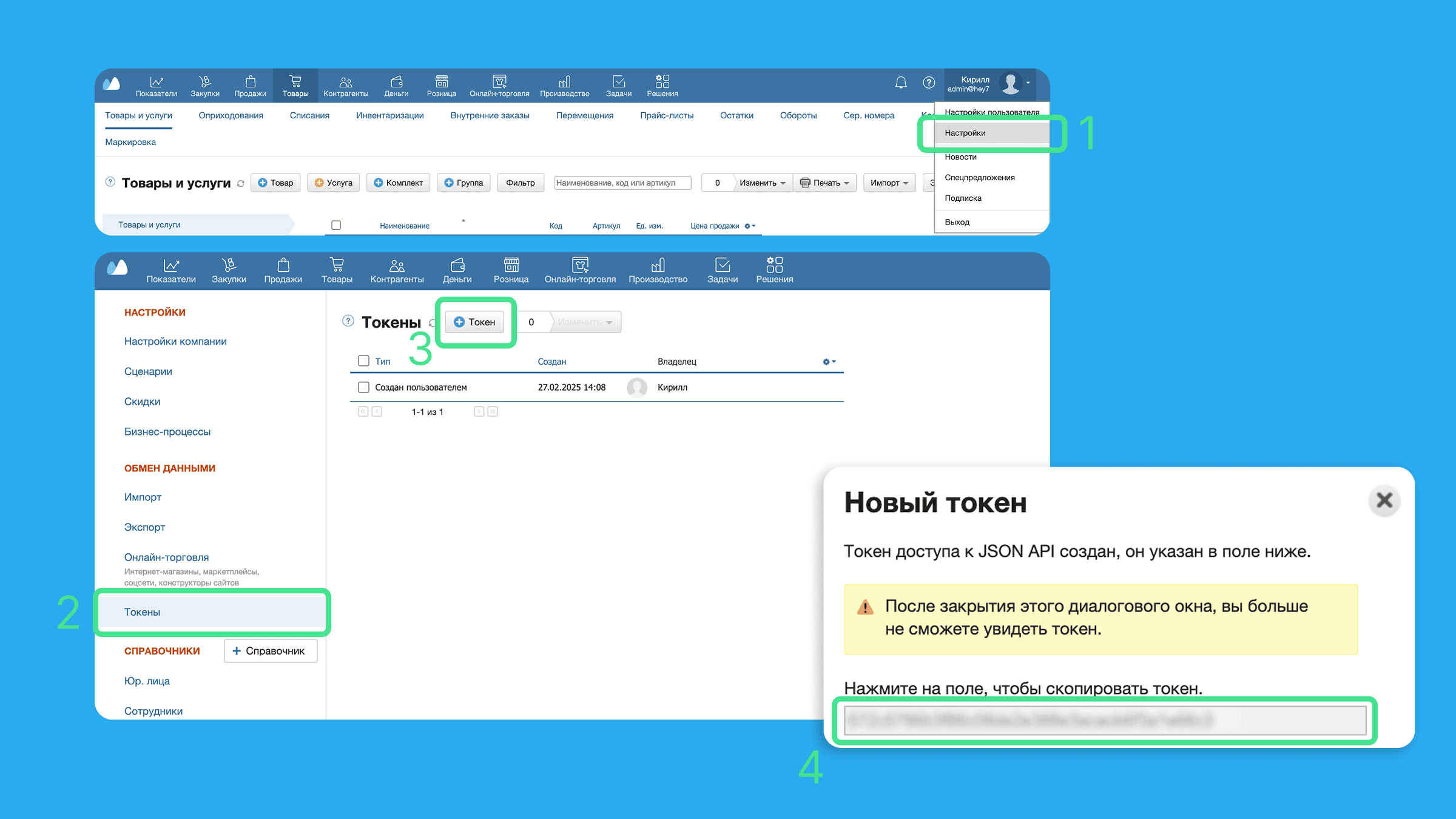1456x819 pixels.
Task: Sort tokens by Создан column
Action: coord(551,362)
